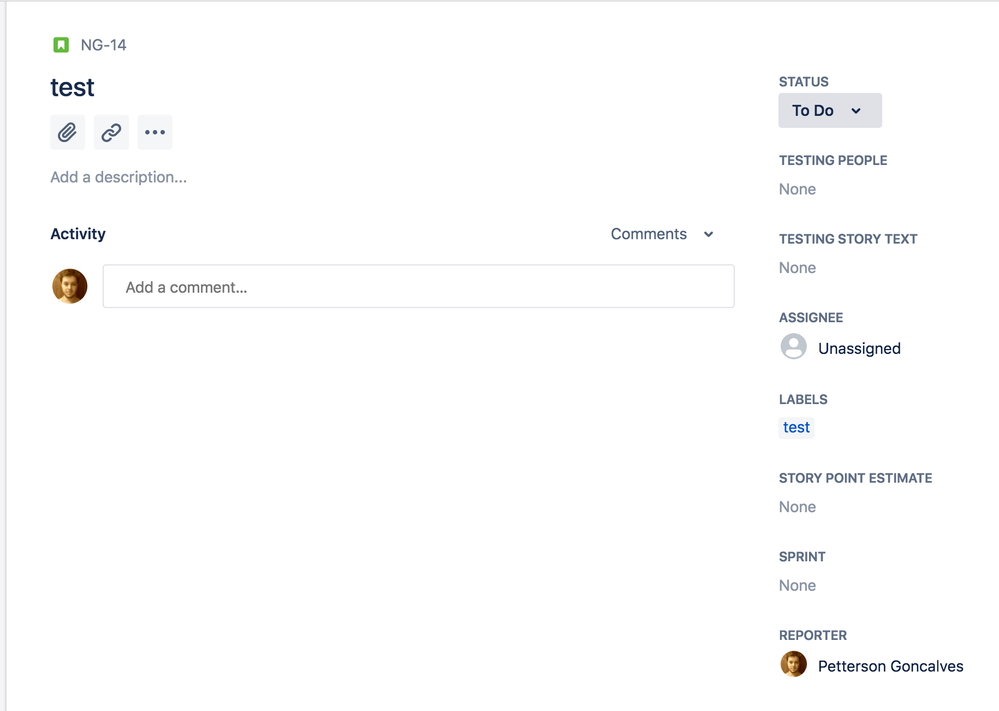The width and height of the screenshot is (999, 711).
Task: Click the issue title test to edit it
Action: [71, 87]
